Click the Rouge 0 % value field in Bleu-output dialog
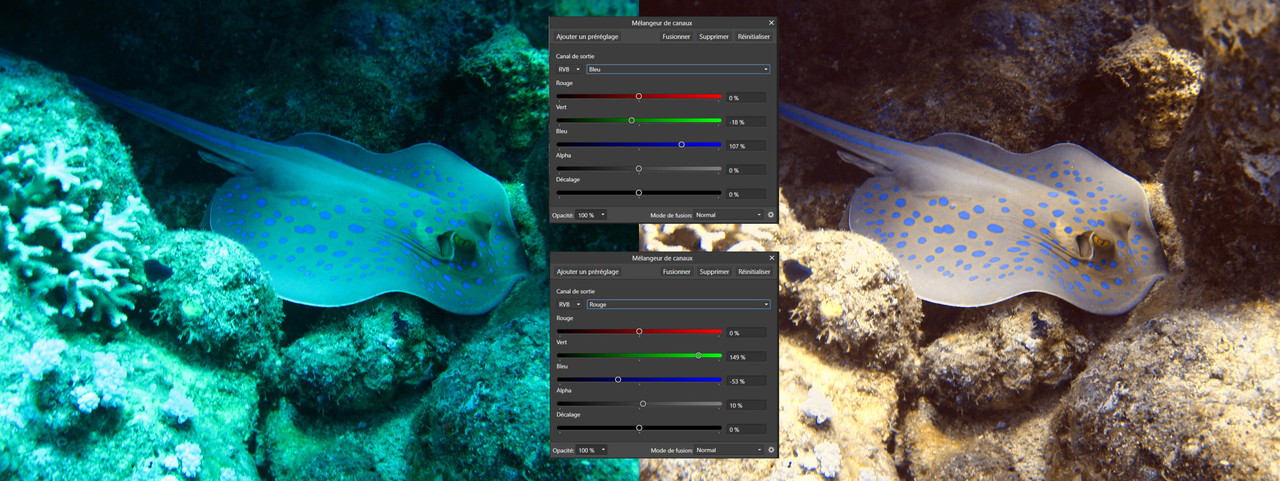The width and height of the screenshot is (1280, 481). (x=746, y=98)
